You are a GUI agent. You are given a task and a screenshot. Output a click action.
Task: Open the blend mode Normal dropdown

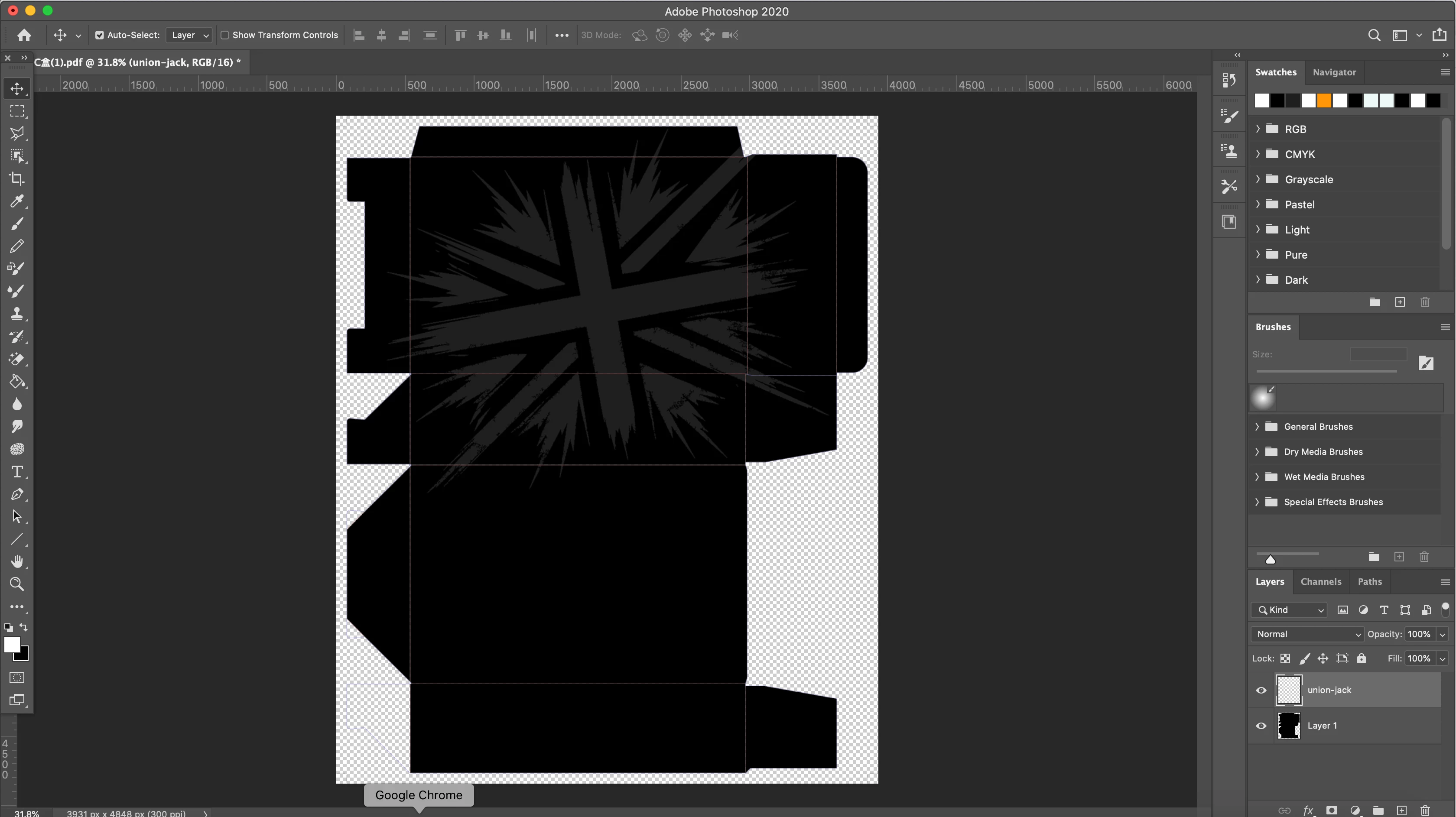coord(1307,634)
